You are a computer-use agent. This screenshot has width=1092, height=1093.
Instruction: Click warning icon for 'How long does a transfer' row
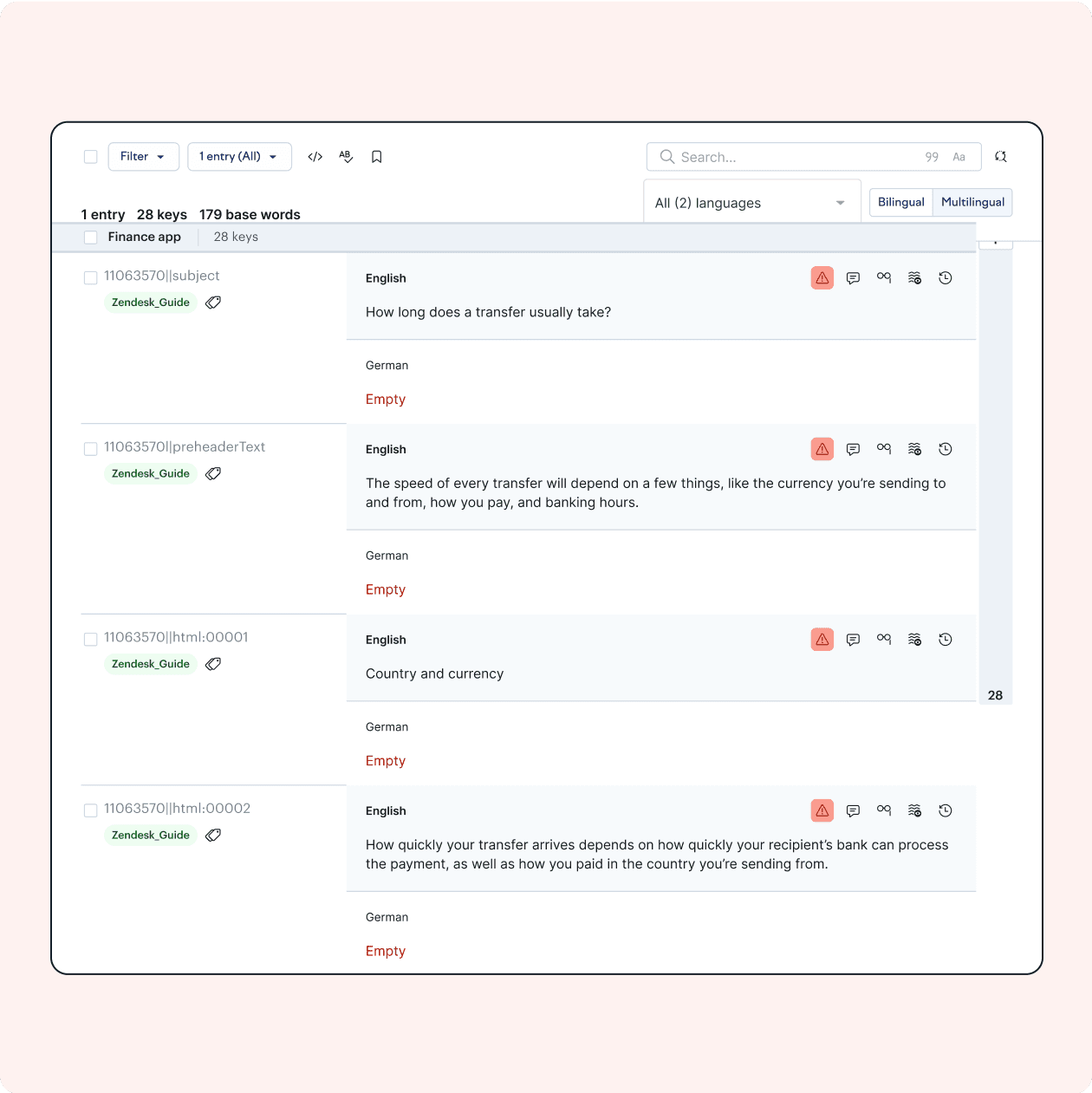click(822, 278)
